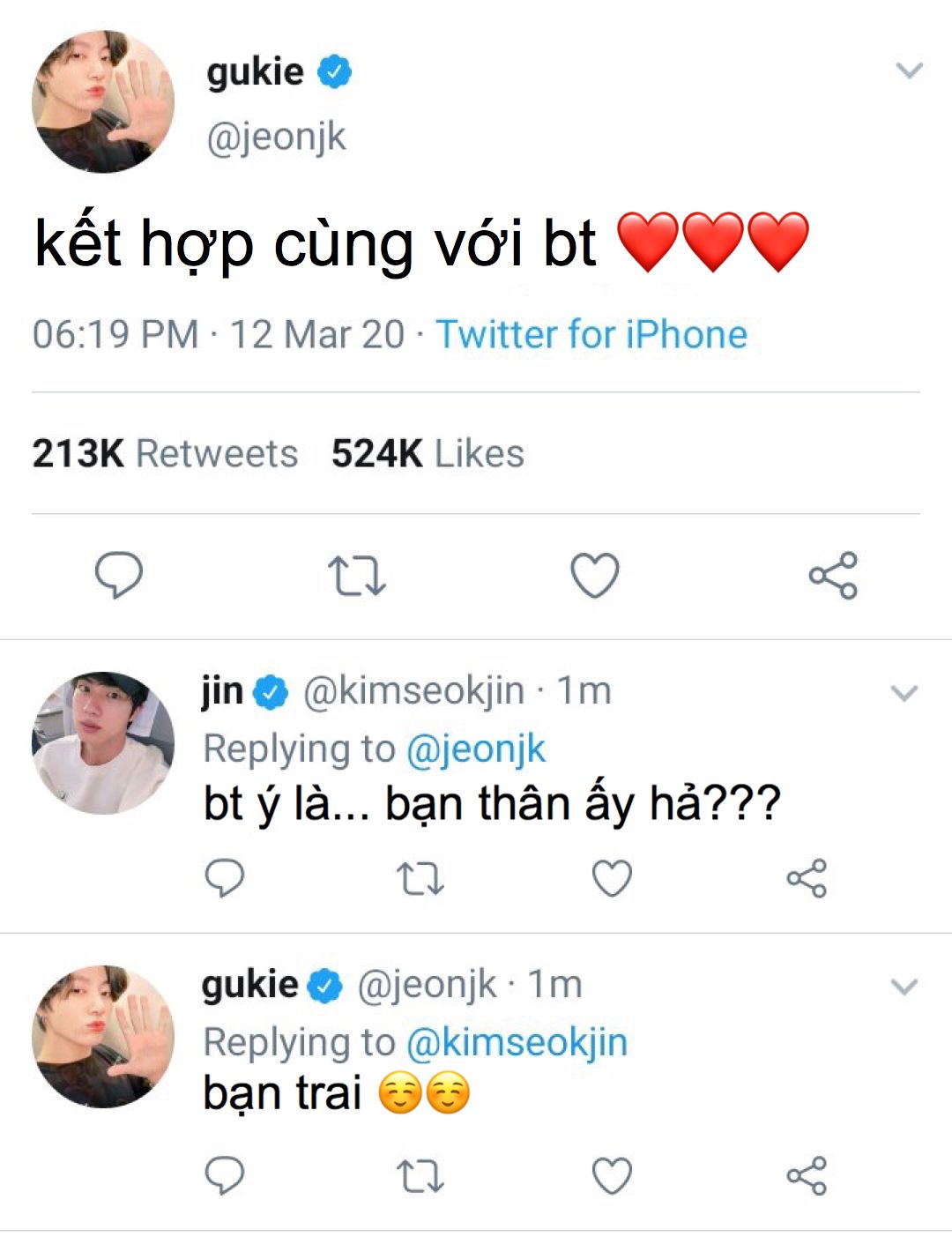952x1237 pixels.
Task: Retweet the main tweet by gukie
Action: [x=357, y=576]
